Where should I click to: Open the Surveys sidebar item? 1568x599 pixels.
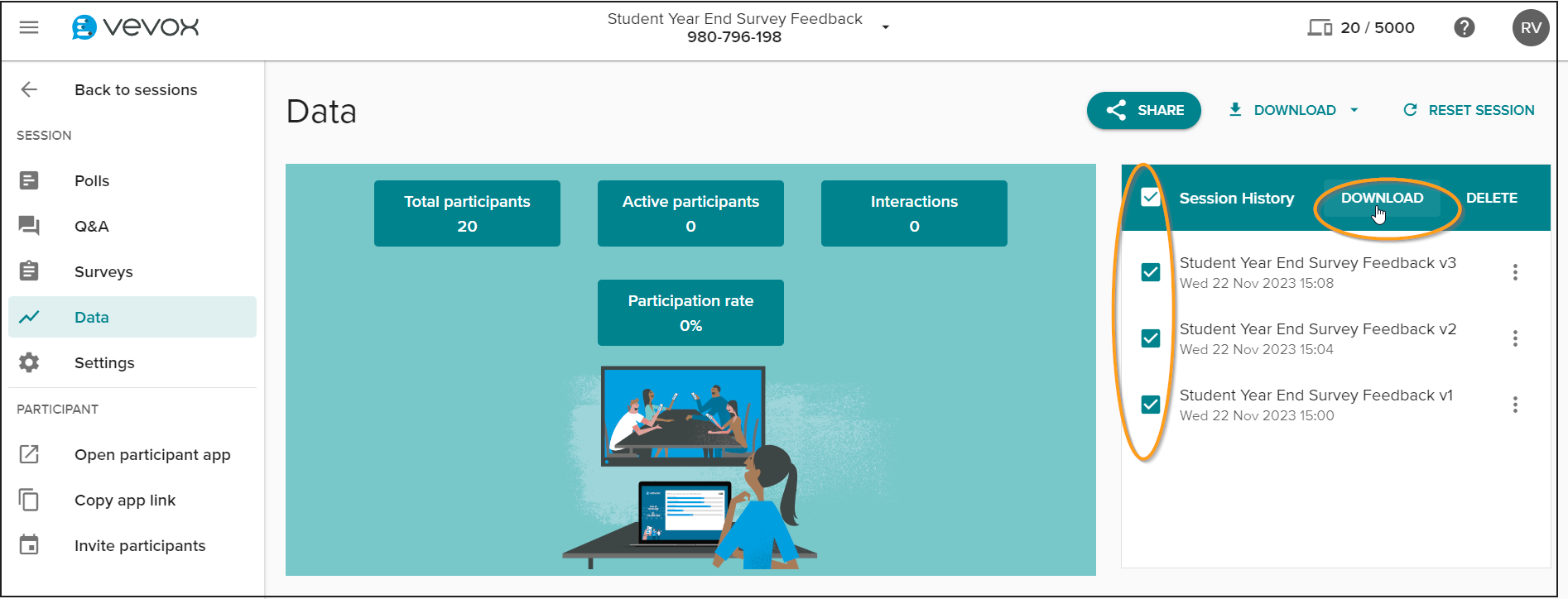pos(103,271)
